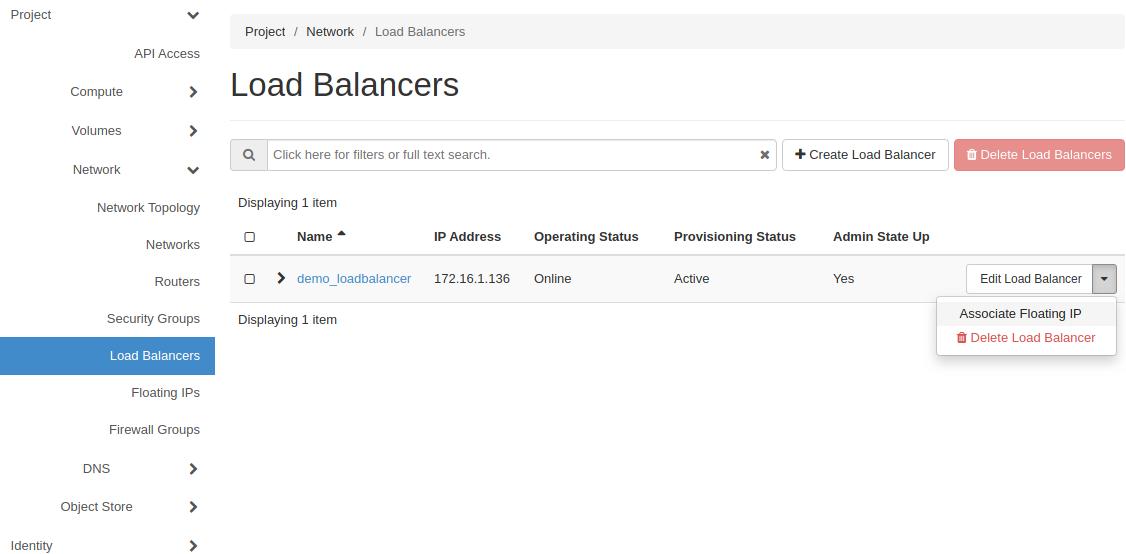The width and height of the screenshot is (1126, 554).
Task: Expand demo_loadbalancer row details
Action: [281, 278]
